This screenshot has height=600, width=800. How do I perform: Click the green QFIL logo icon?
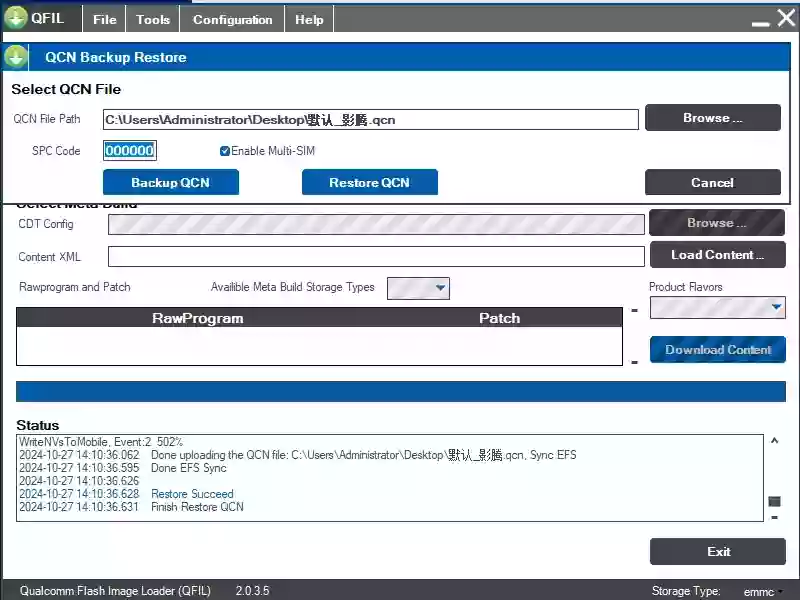[16, 18]
